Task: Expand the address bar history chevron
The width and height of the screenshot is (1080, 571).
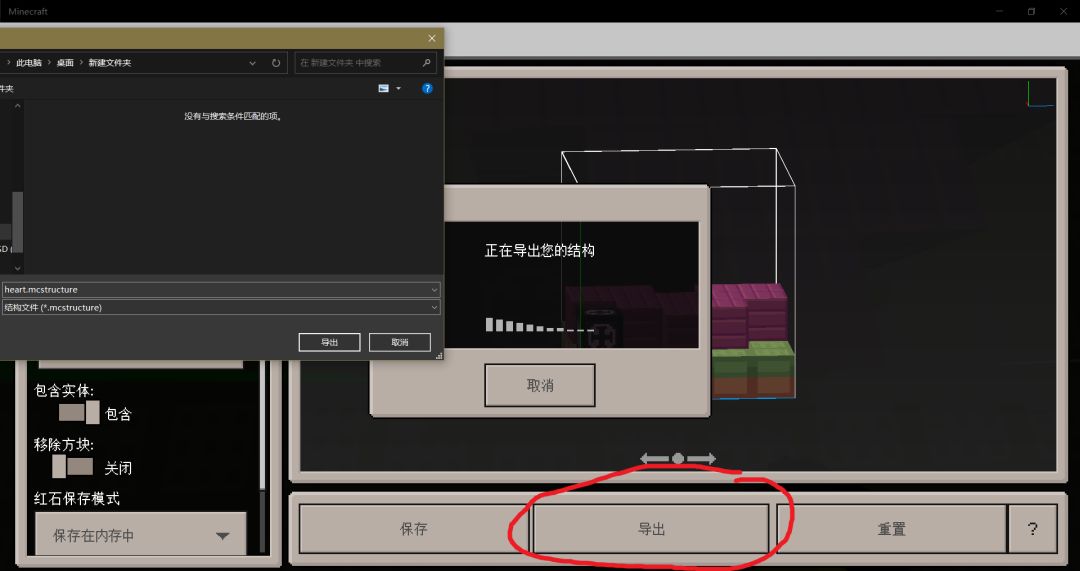Action: (252, 63)
